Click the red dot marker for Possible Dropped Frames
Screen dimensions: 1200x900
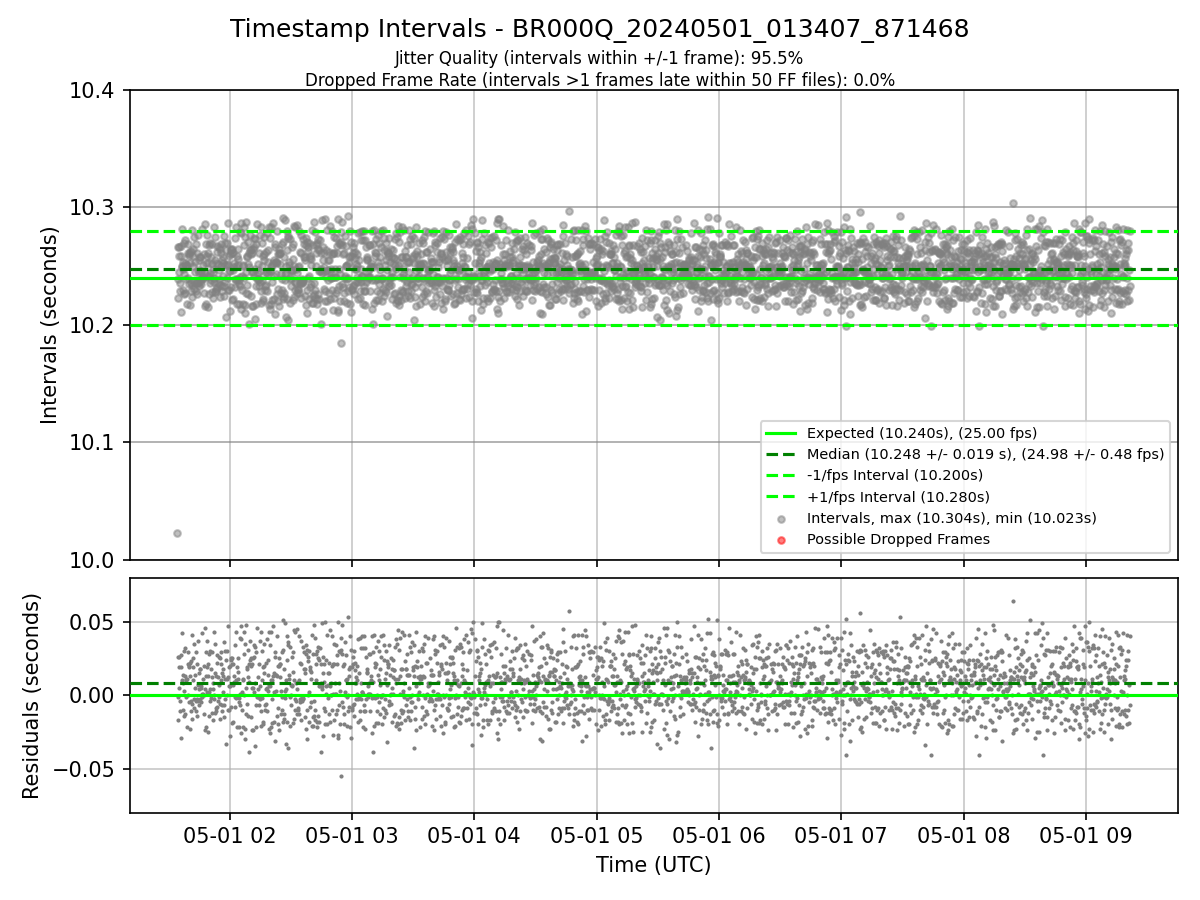tap(782, 540)
